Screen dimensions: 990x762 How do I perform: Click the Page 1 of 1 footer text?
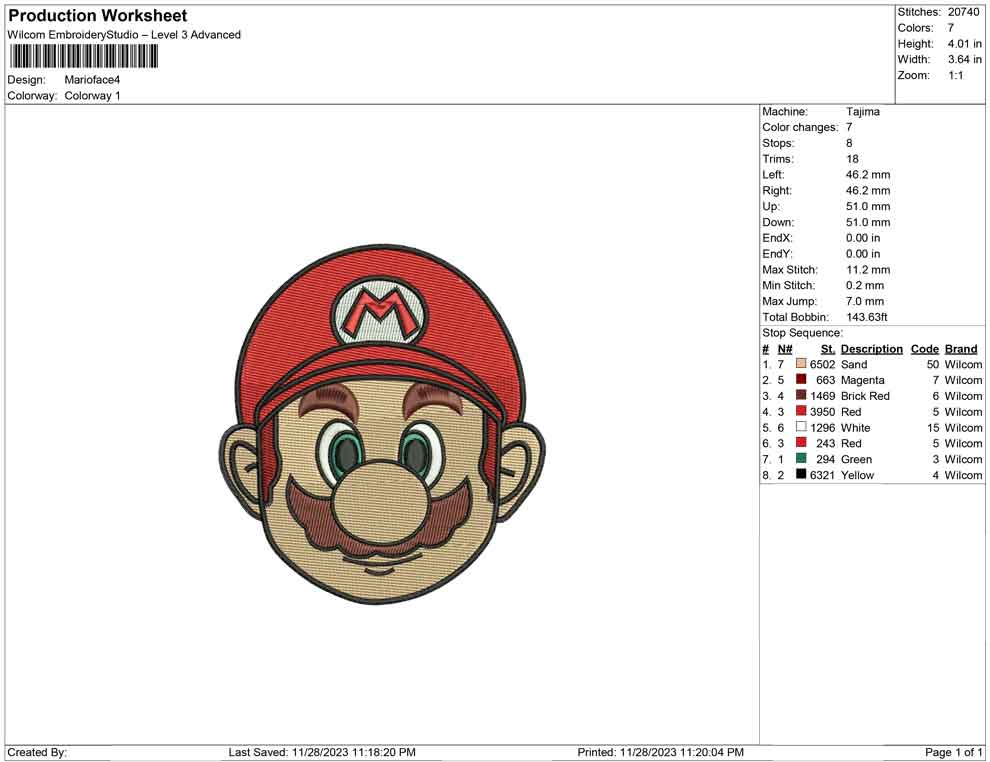click(954, 752)
